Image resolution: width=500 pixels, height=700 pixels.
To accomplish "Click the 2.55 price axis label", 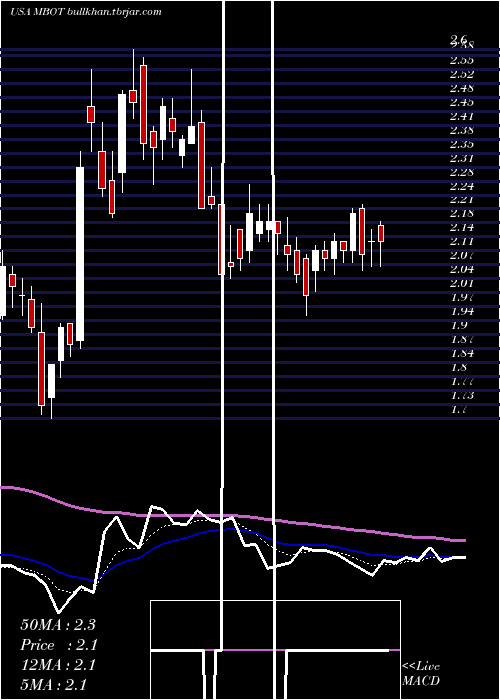I will tap(462, 60).
